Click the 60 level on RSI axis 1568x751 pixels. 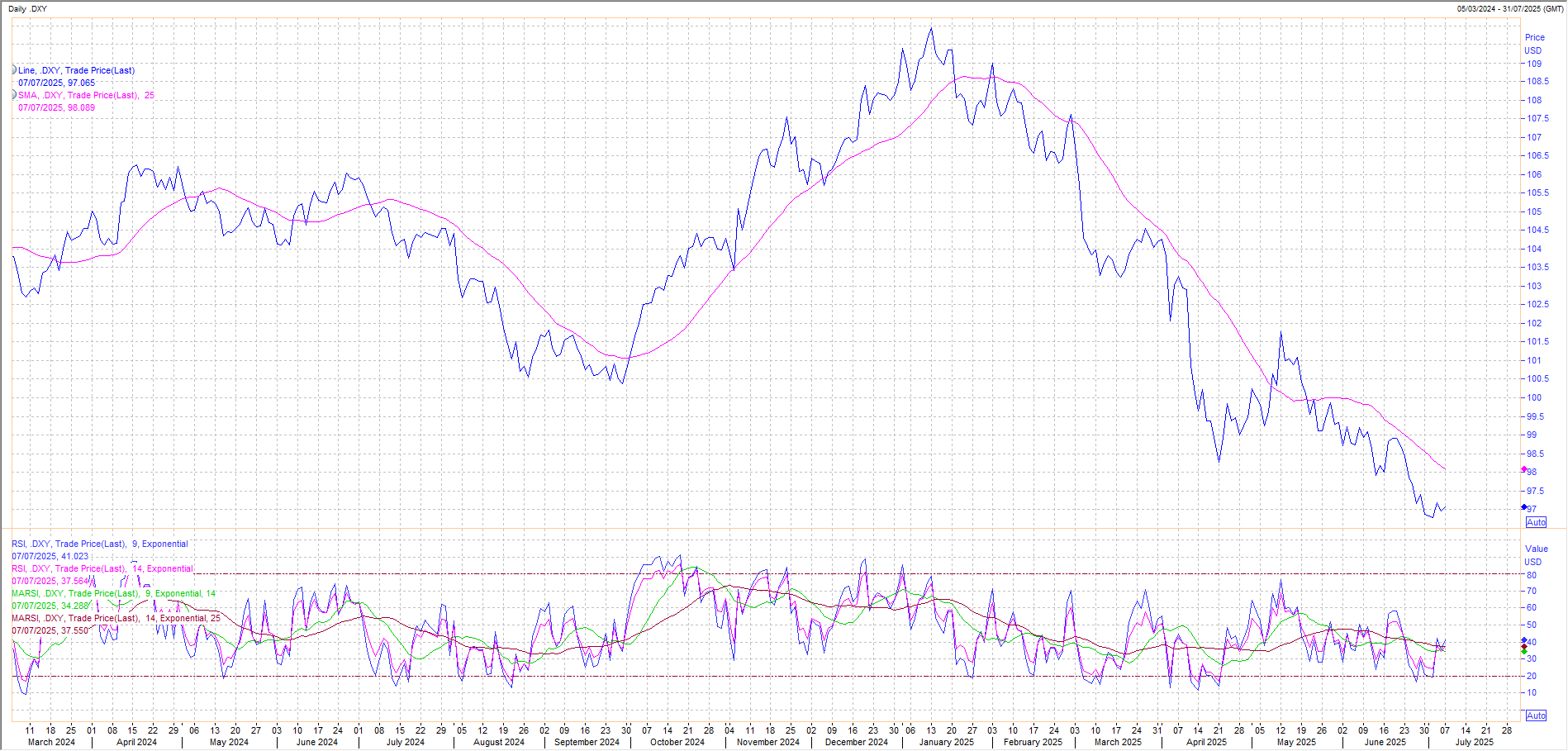(x=1532, y=608)
